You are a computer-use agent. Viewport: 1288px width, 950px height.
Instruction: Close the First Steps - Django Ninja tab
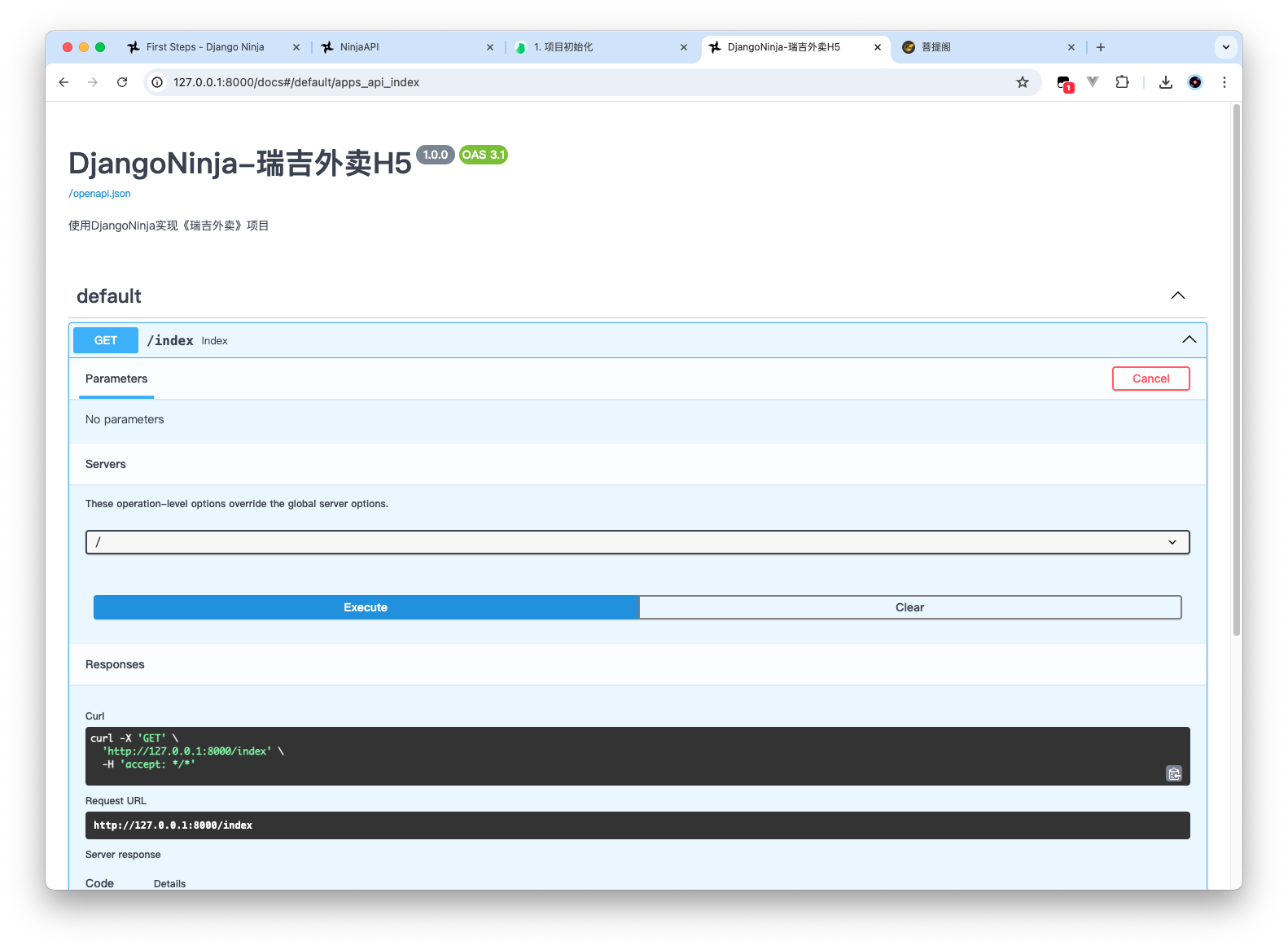click(x=296, y=47)
